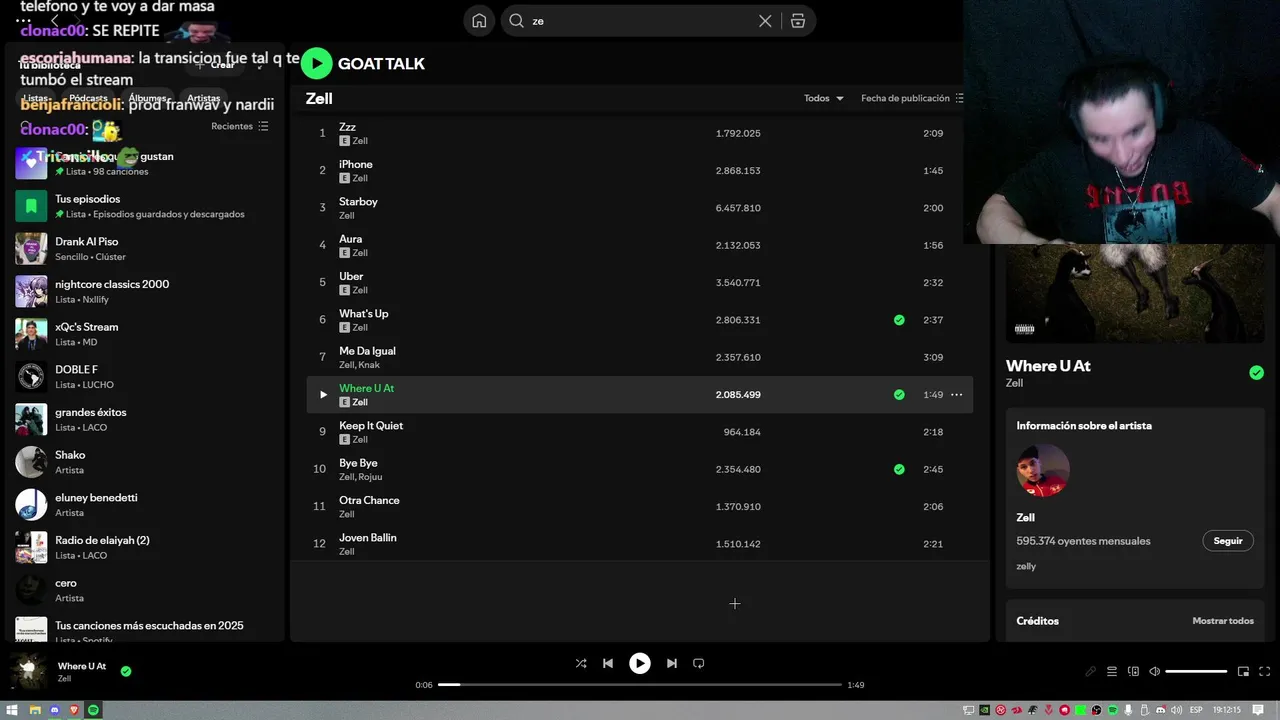The width and height of the screenshot is (1280, 720).
Task: Click the search magnifier icon
Action: click(x=517, y=21)
